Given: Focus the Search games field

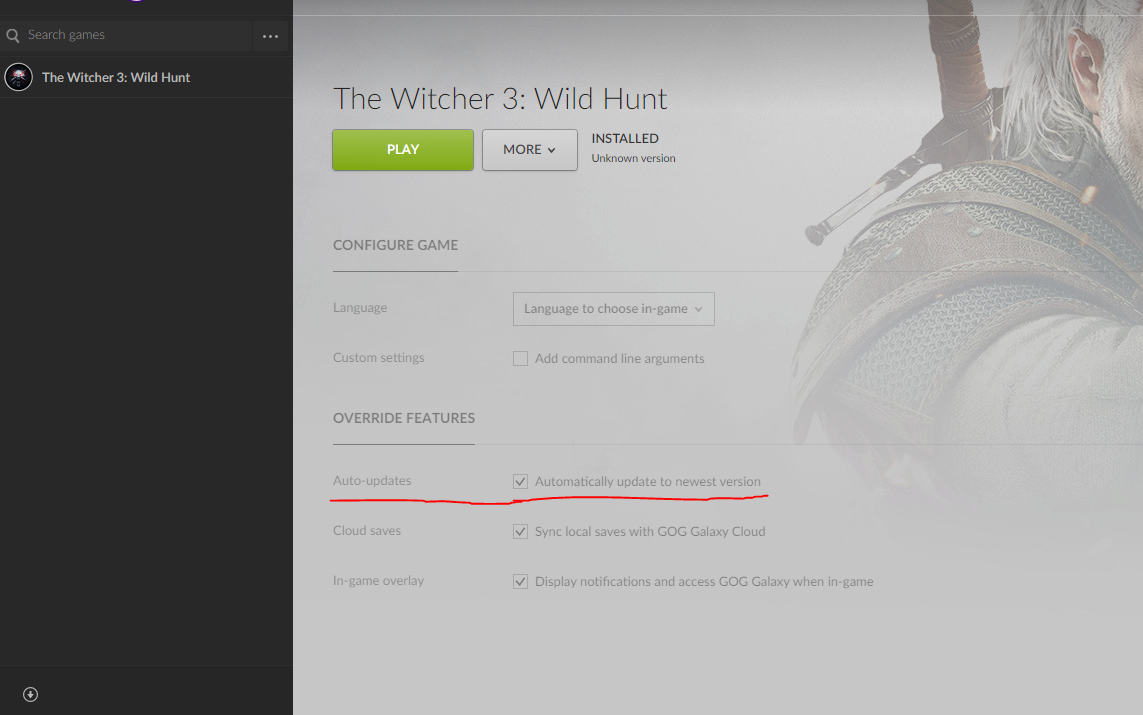Looking at the screenshot, I should click(x=137, y=35).
